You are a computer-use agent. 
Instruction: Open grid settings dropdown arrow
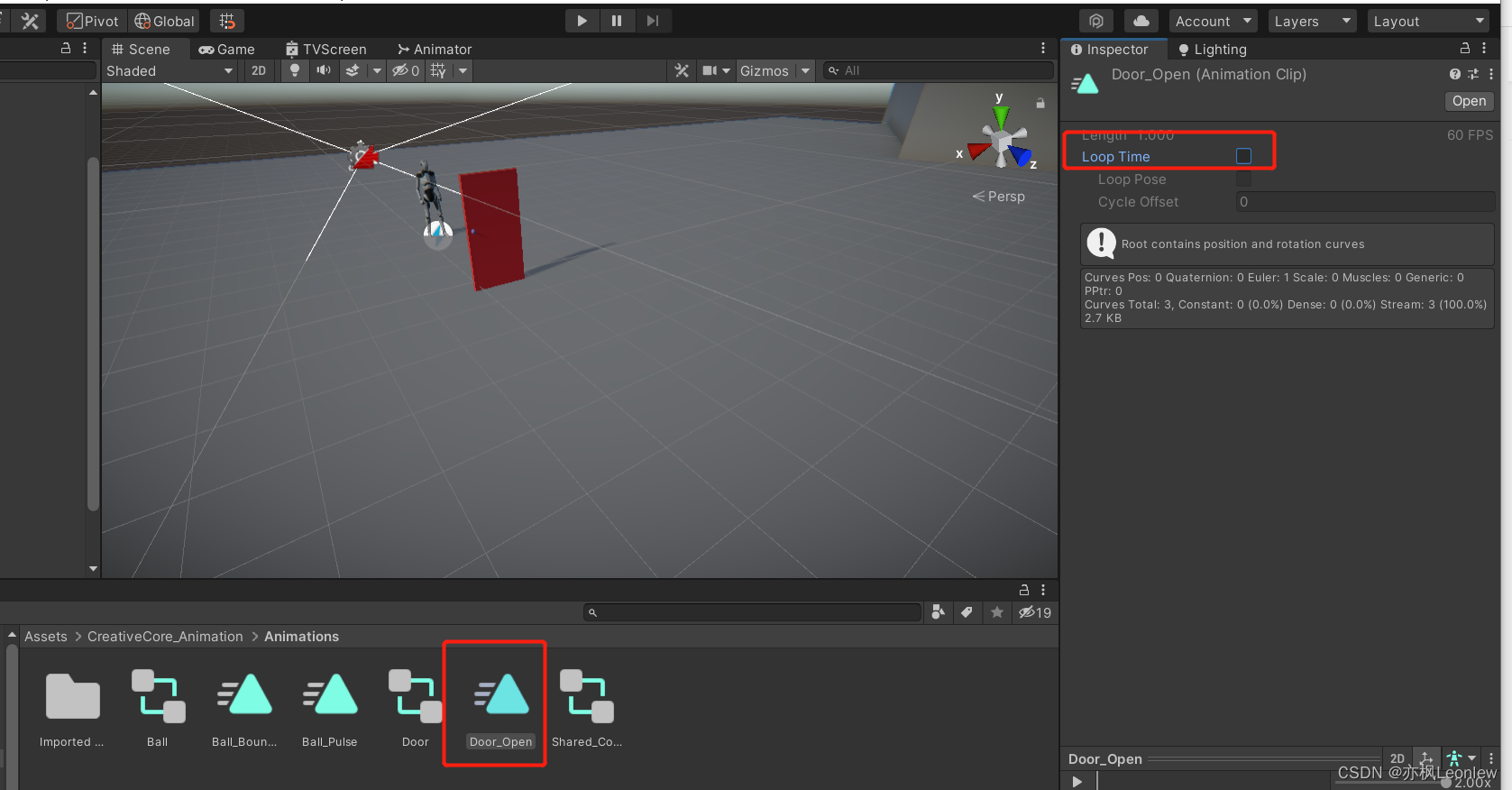463,71
